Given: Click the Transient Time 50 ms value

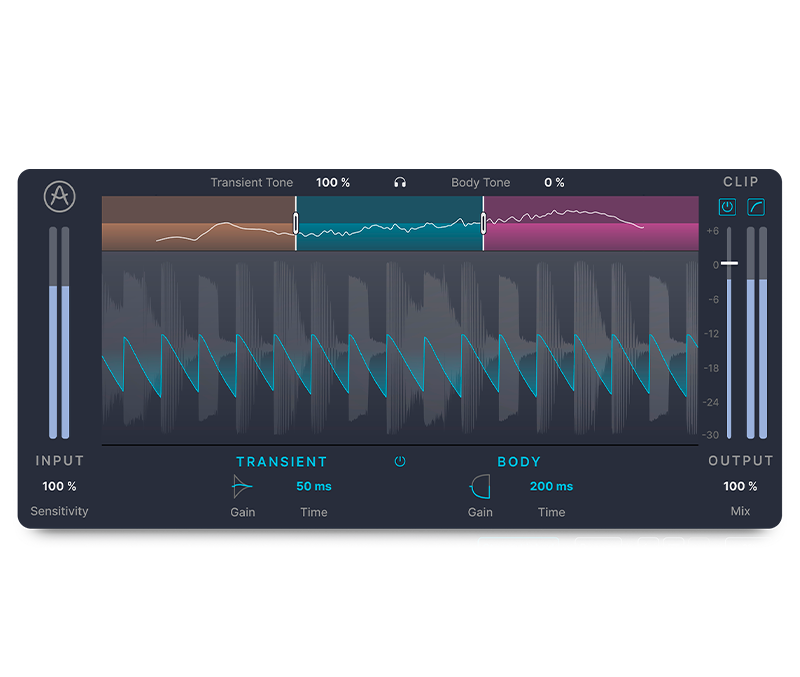Looking at the screenshot, I should (x=314, y=487).
